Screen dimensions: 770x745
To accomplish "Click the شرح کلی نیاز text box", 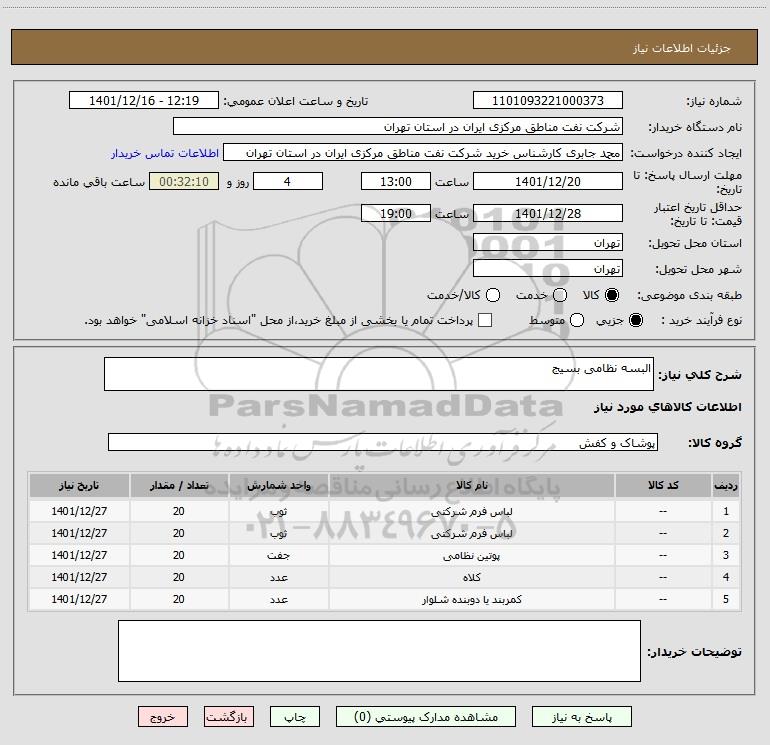I will tap(379, 374).
